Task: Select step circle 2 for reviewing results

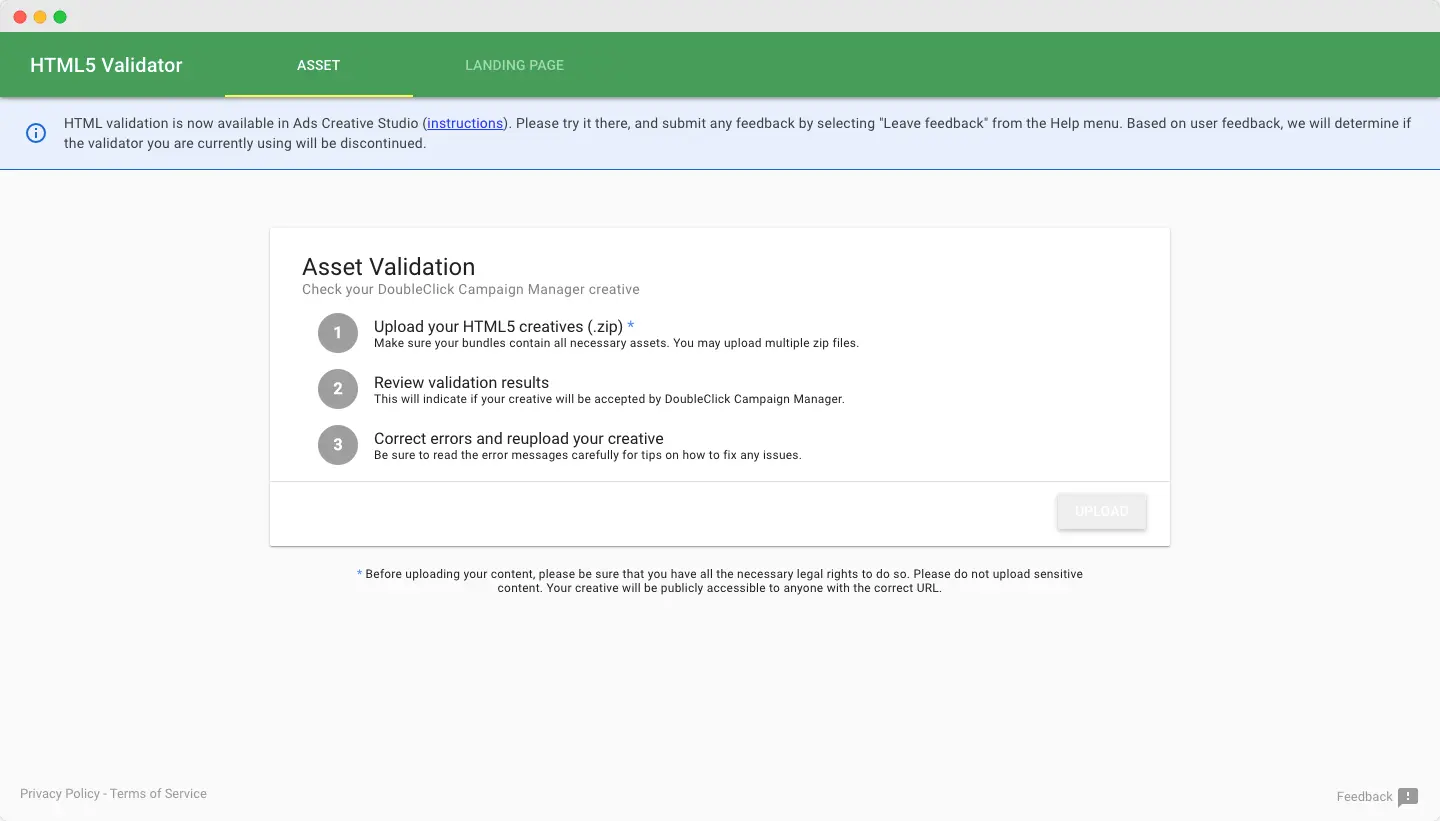Action: tap(337, 388)
